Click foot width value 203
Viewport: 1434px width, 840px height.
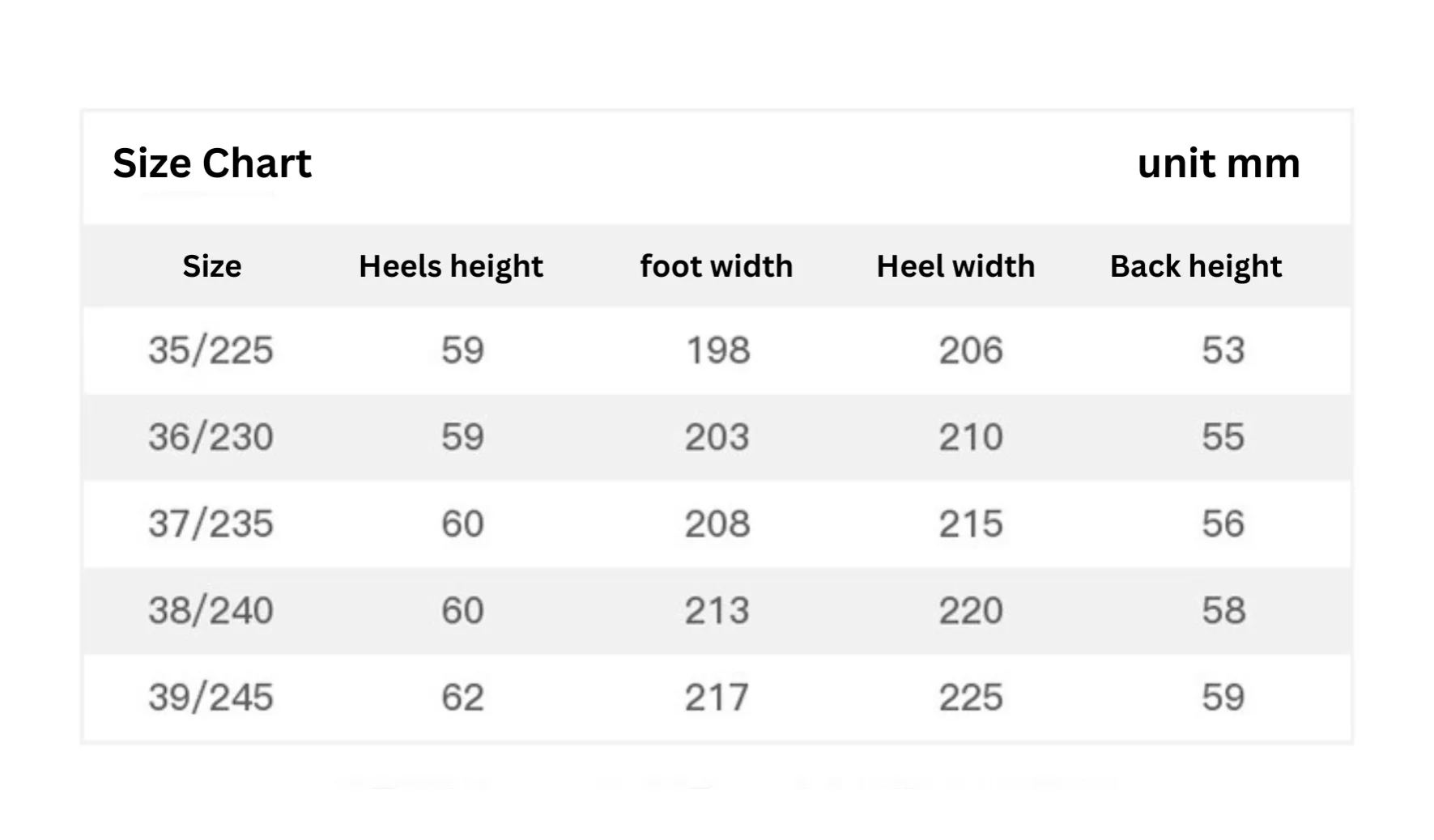(717, 437)
